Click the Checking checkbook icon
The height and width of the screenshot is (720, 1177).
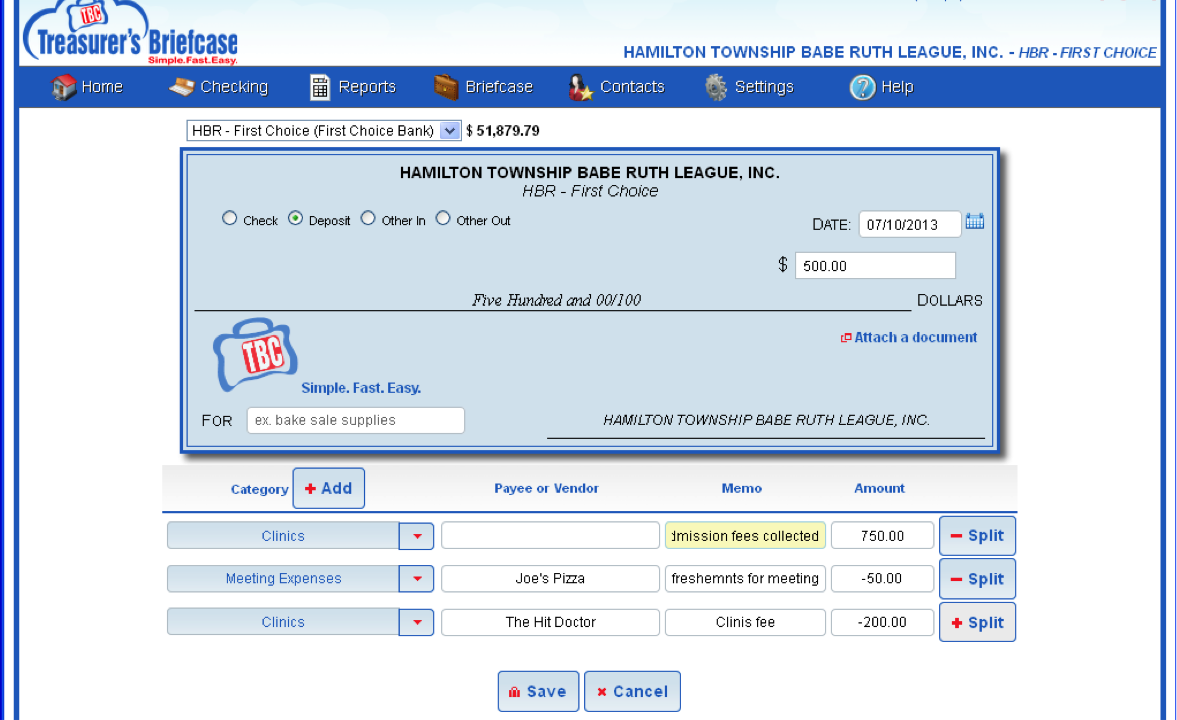(x=182, y=87)
